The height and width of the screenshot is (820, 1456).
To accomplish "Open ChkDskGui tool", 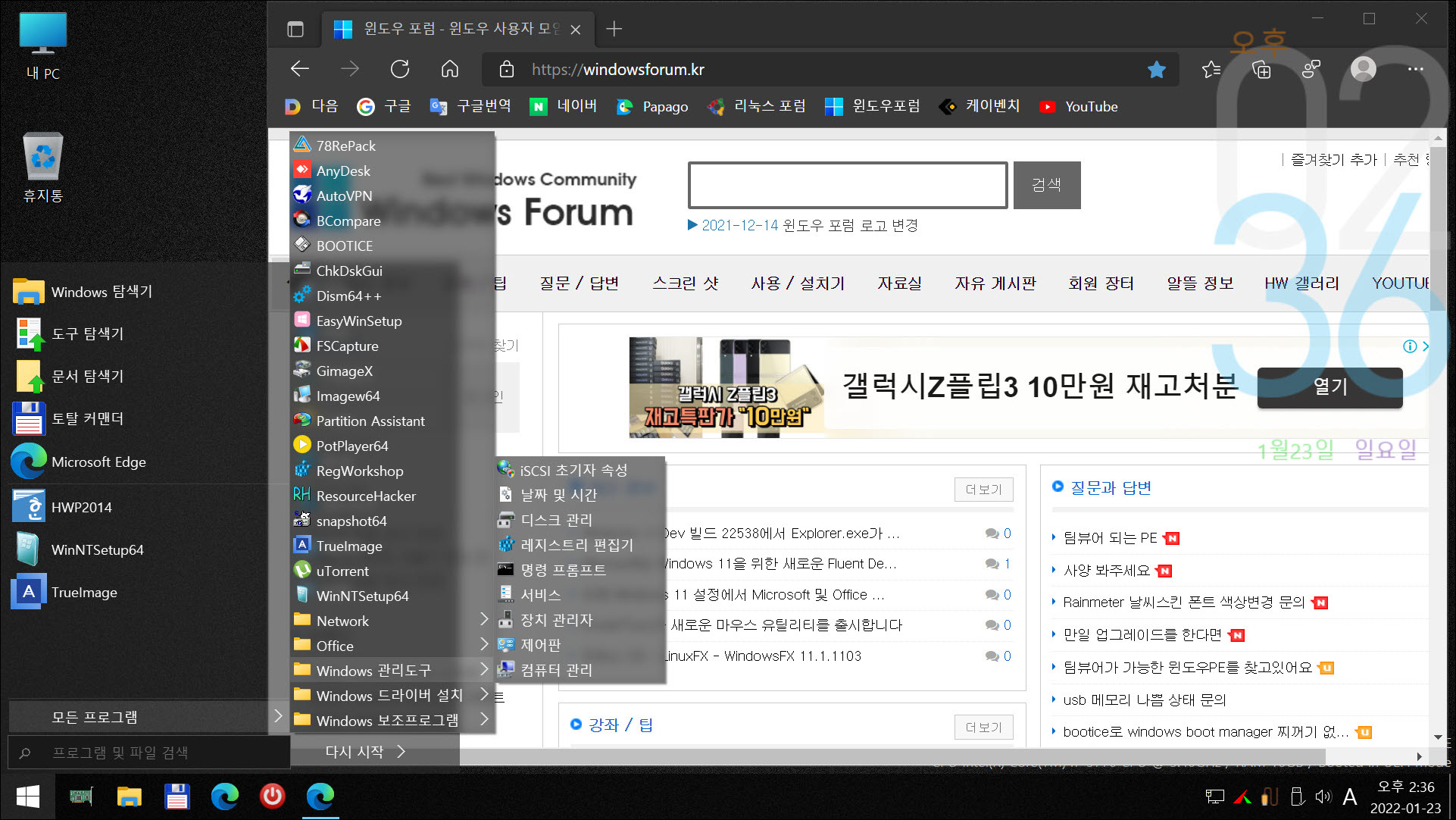I will [x=392, y=271].
